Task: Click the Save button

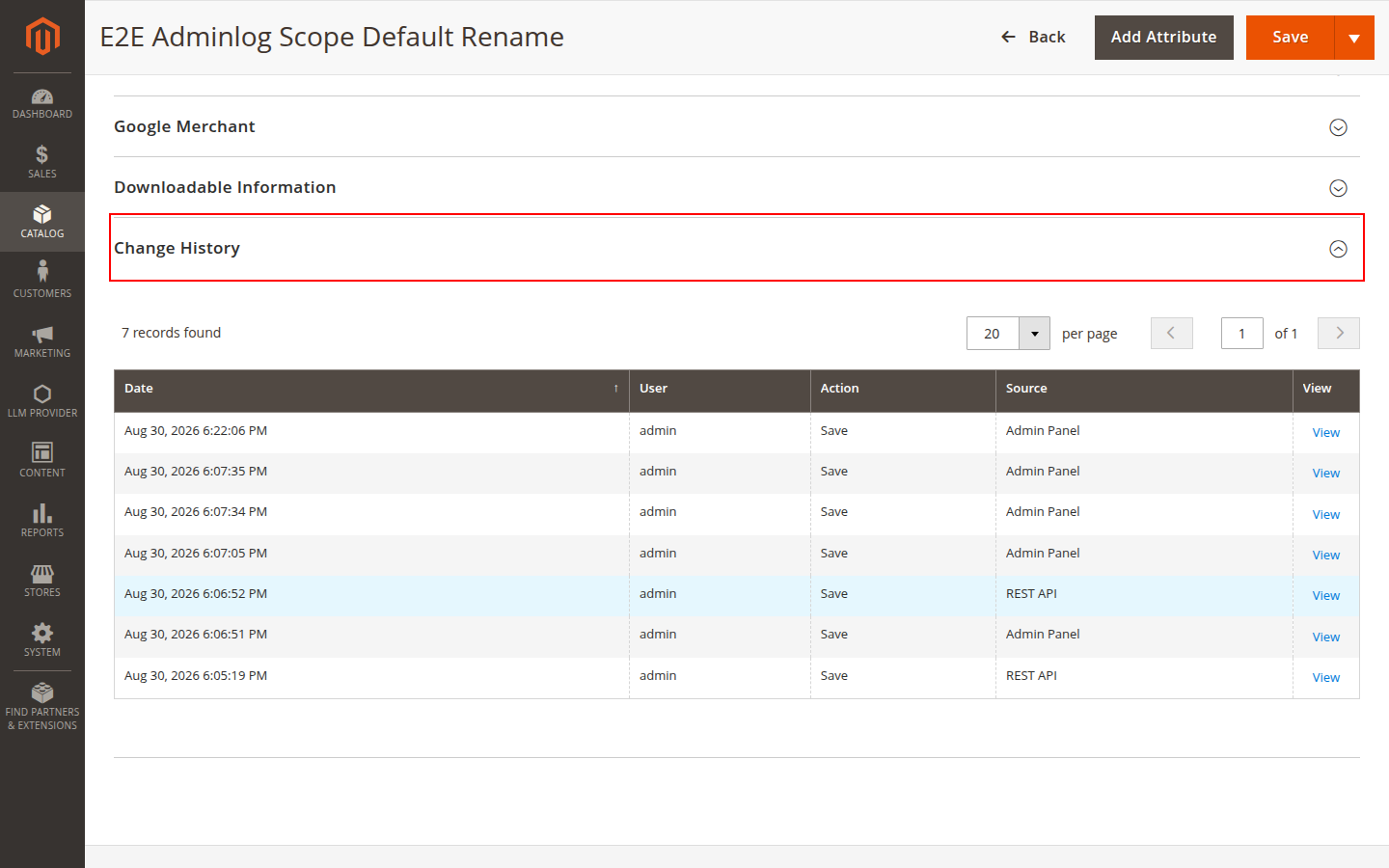Action: point(1290,37)
